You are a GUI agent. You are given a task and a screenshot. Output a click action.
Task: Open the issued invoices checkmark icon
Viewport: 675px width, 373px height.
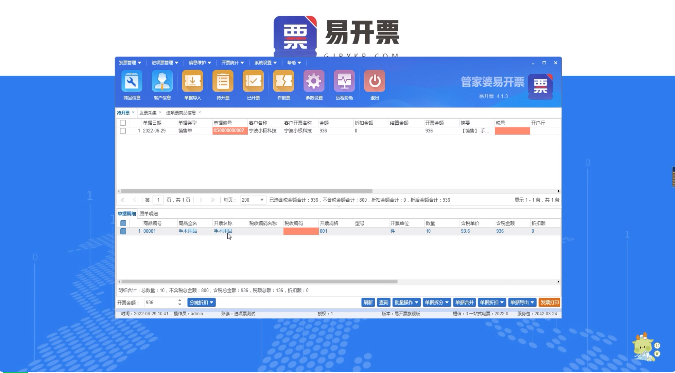coord(253,81)
